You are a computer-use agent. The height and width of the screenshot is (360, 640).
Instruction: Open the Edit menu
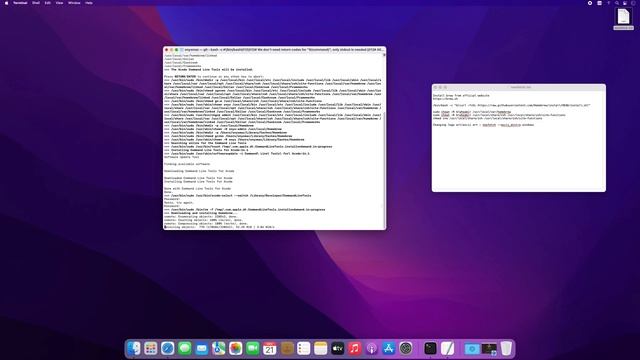point(48,3)
